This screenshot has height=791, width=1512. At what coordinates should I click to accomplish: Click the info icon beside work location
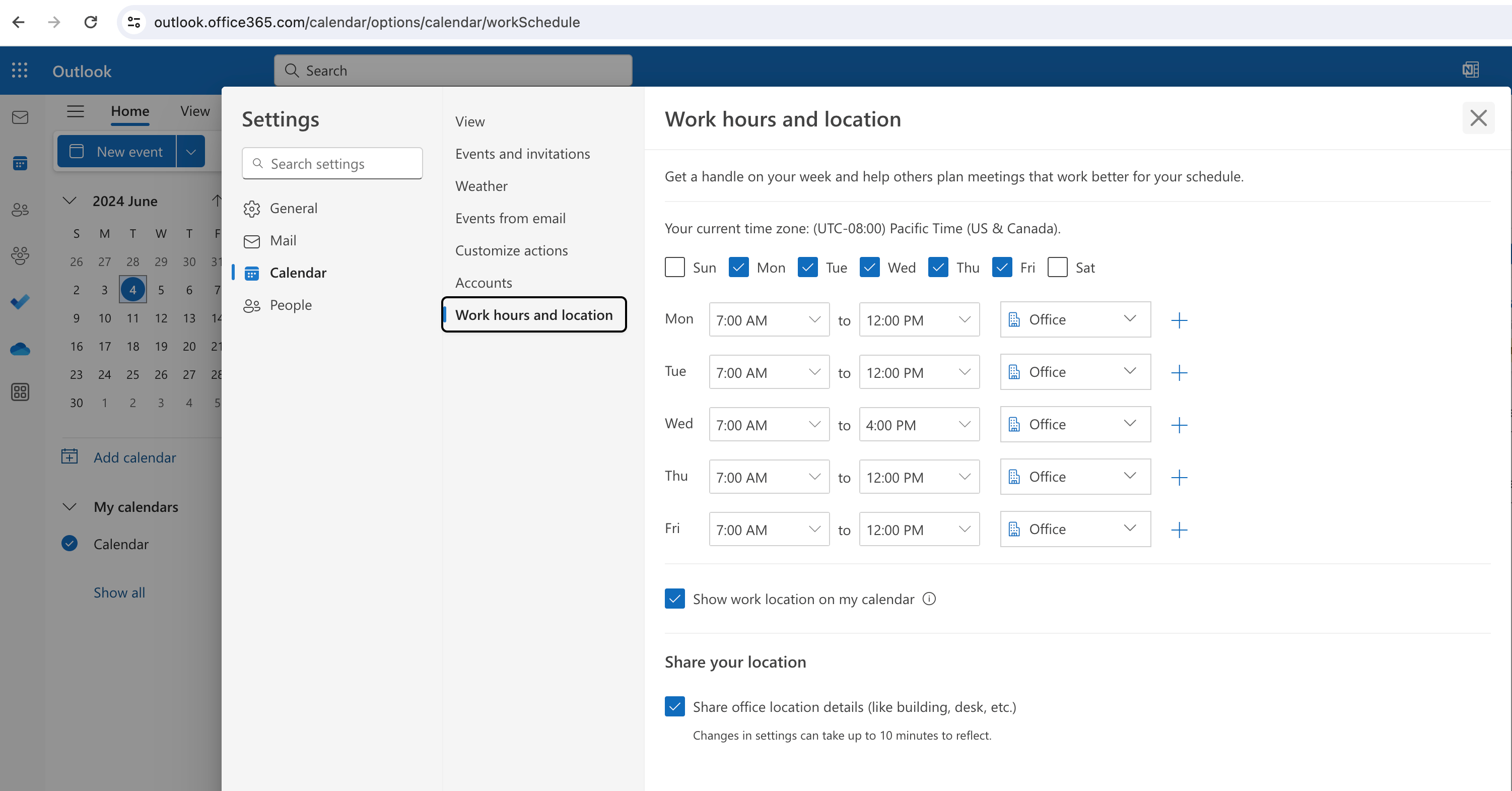tap(929, 599)
